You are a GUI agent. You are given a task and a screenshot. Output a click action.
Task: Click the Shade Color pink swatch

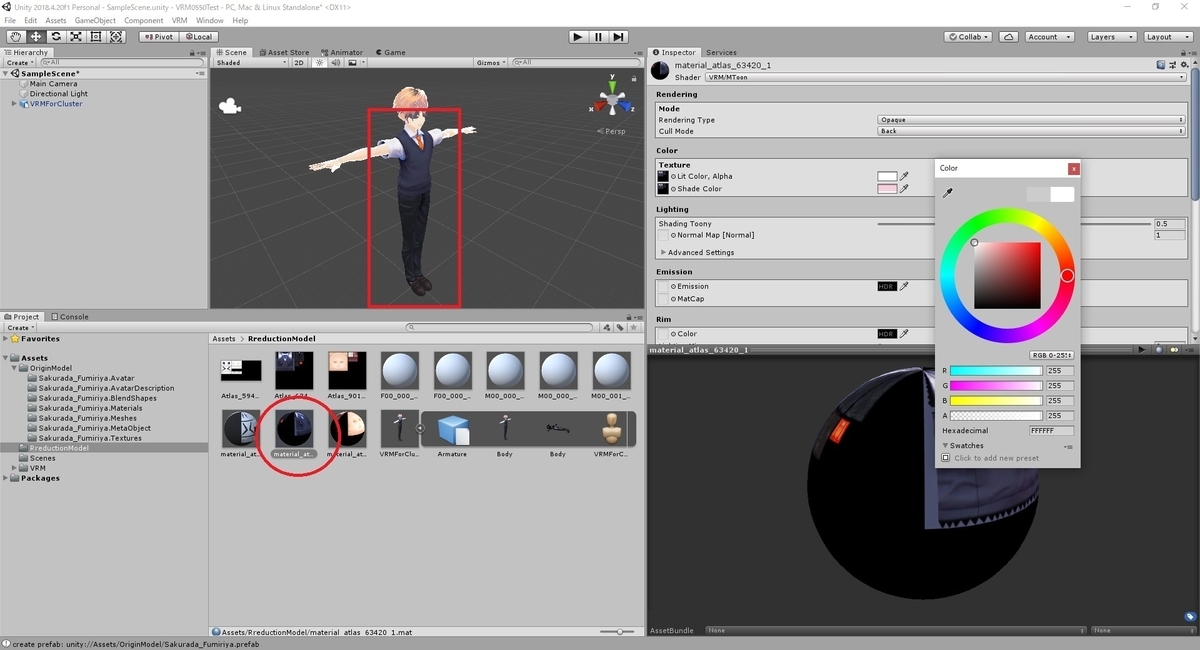coord(887,188)
